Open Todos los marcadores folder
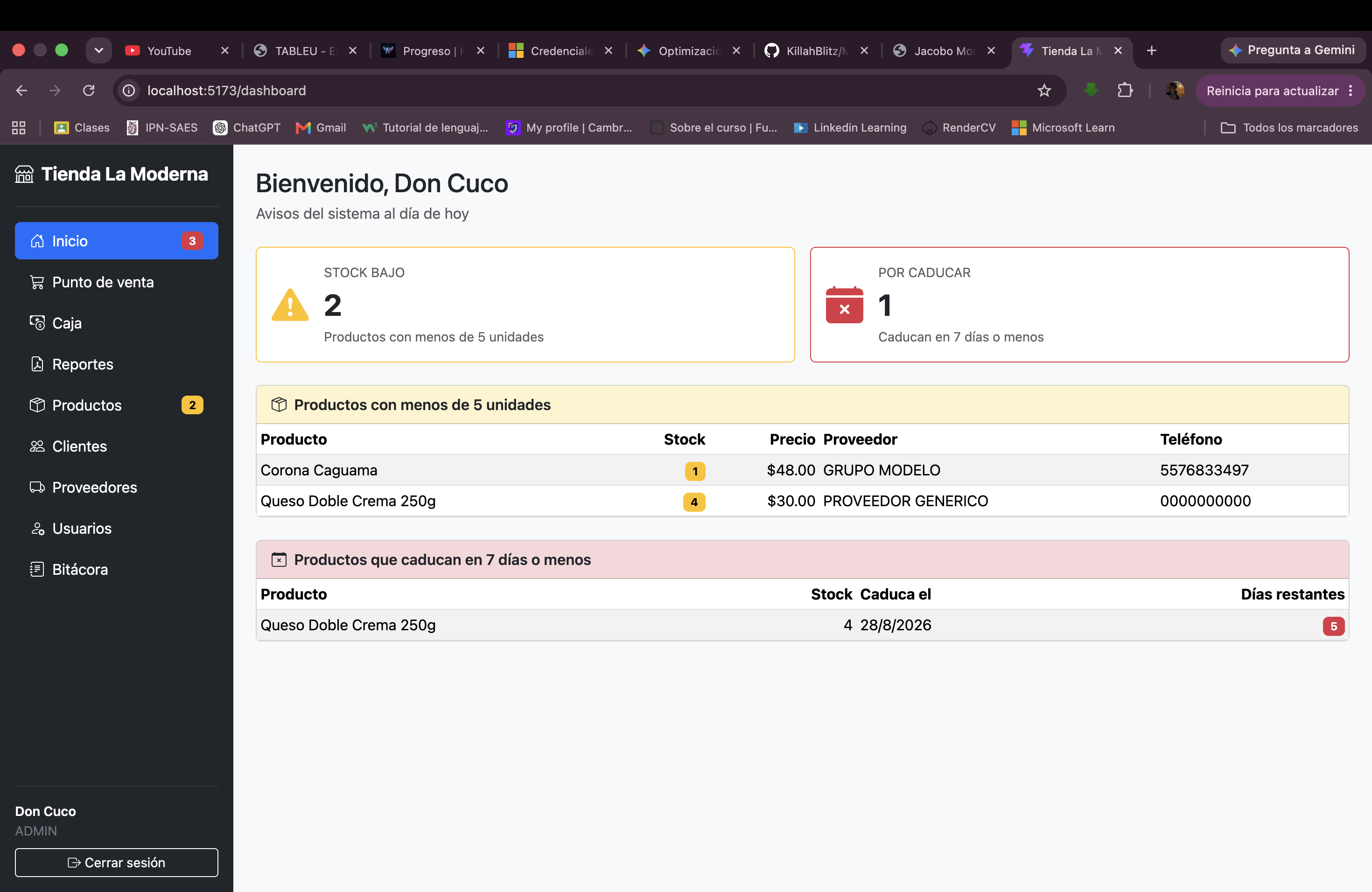The width and height of the screenshot is (1372, 892). pos(1289,127)
